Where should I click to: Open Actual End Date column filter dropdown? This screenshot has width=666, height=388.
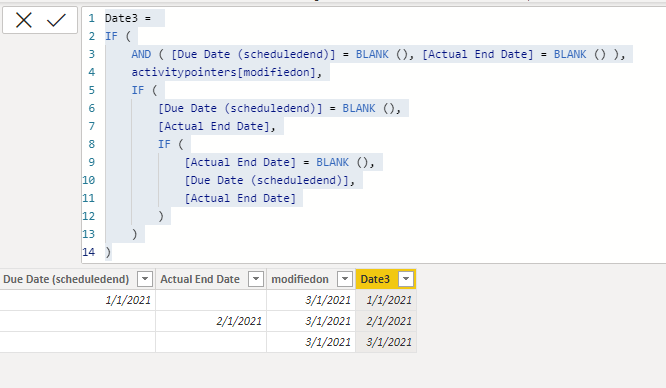tap(256, 279)
